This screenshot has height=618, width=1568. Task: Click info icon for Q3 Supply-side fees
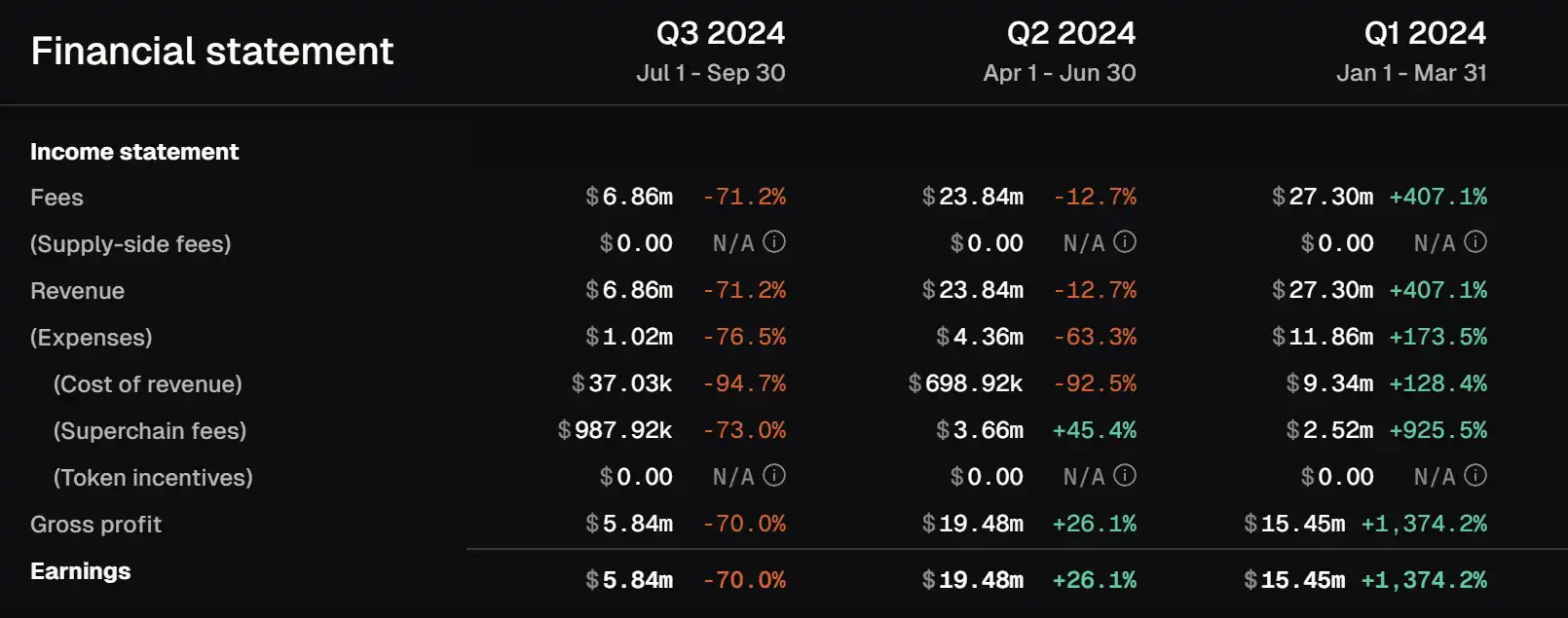[x=774, y=242]
